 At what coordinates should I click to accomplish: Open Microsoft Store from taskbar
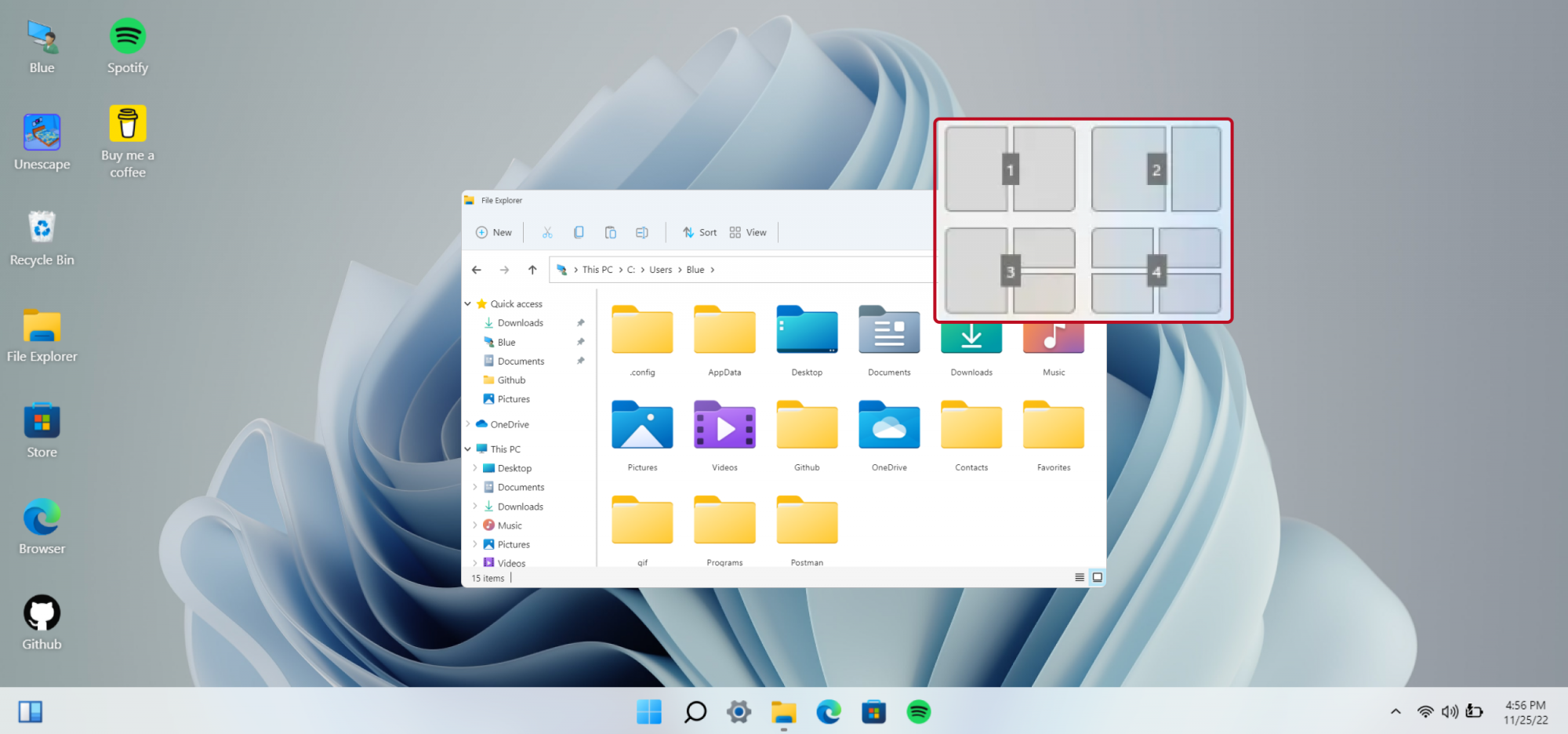click(x=873, y=712)
